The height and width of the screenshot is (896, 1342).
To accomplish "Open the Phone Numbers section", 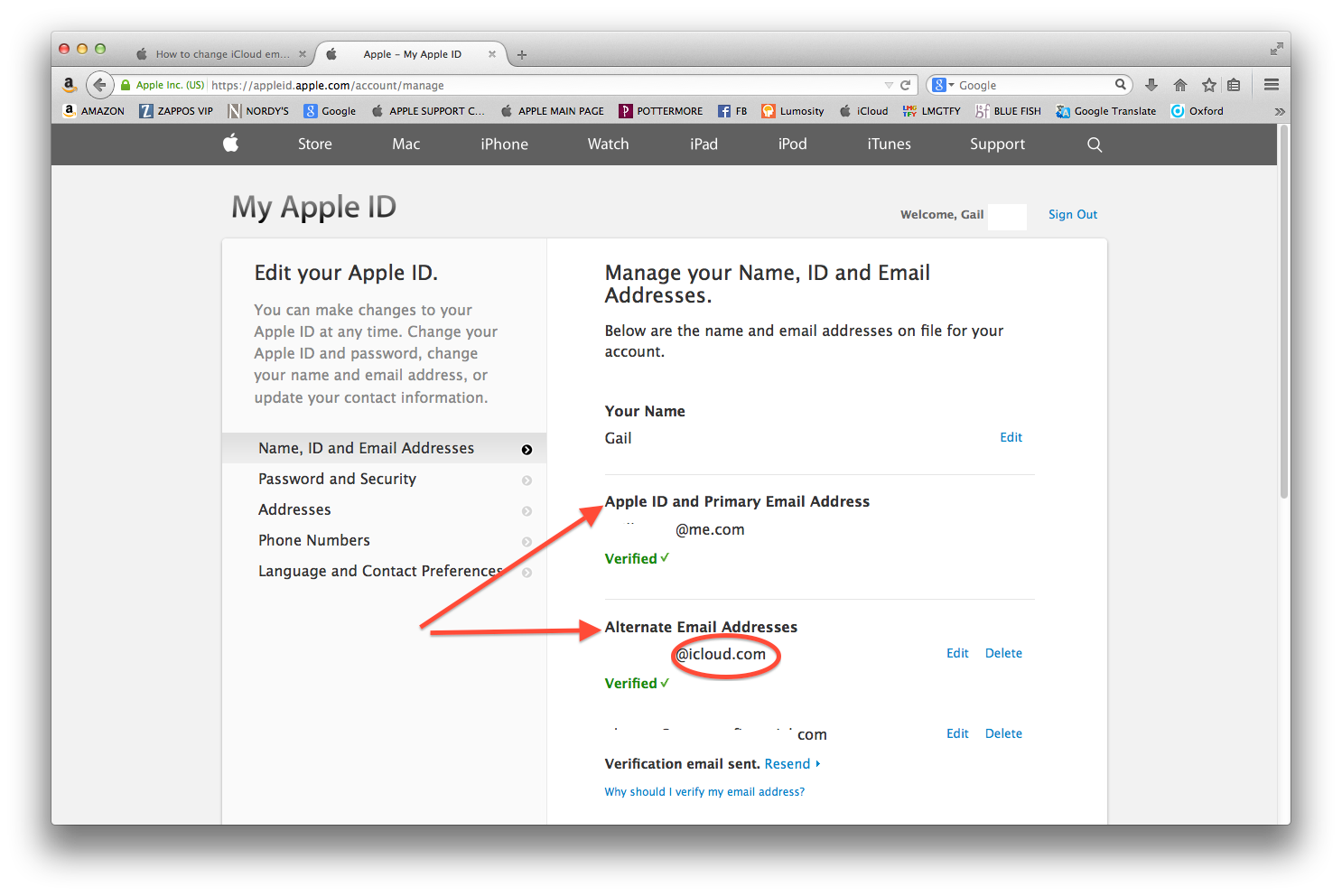I will click(384, 540).
